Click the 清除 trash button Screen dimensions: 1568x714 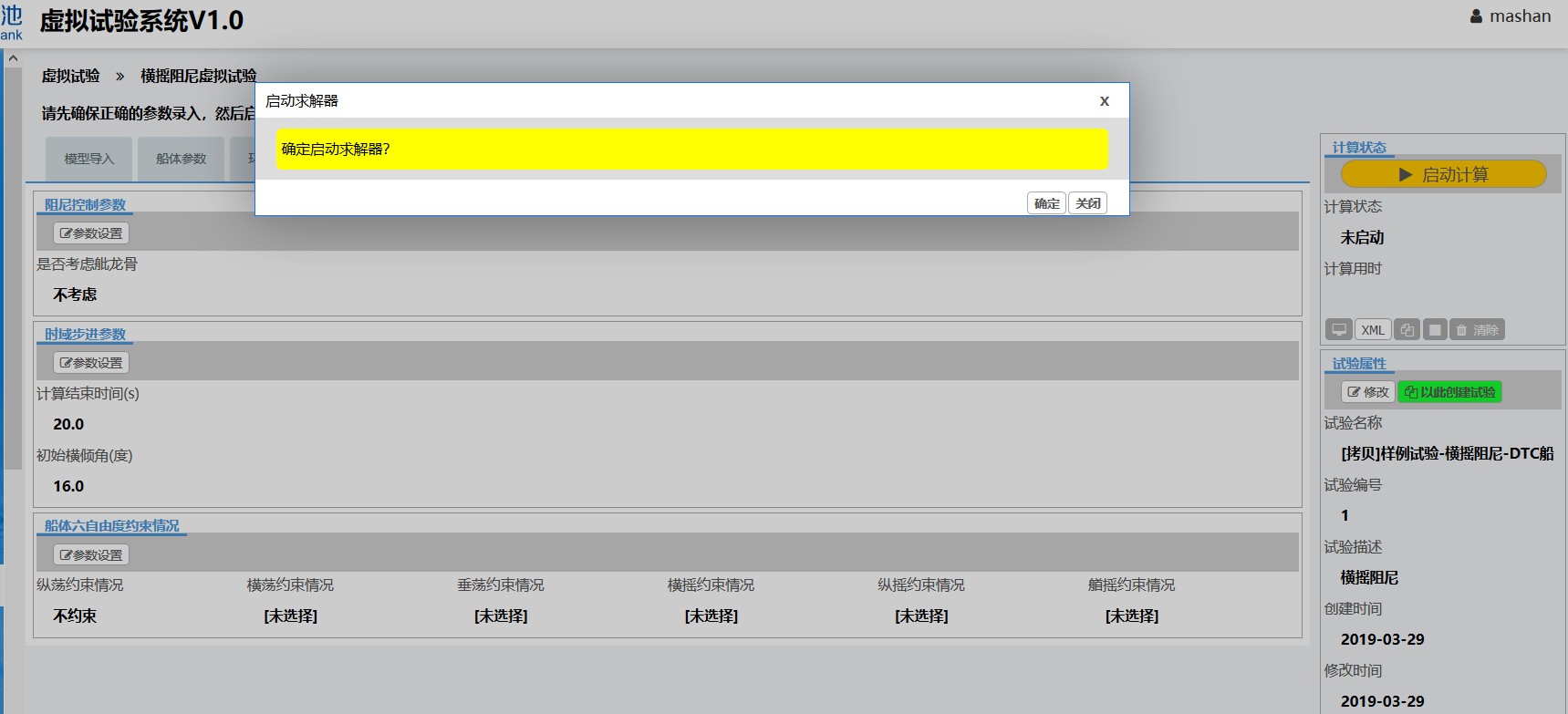coord(1477,330)
